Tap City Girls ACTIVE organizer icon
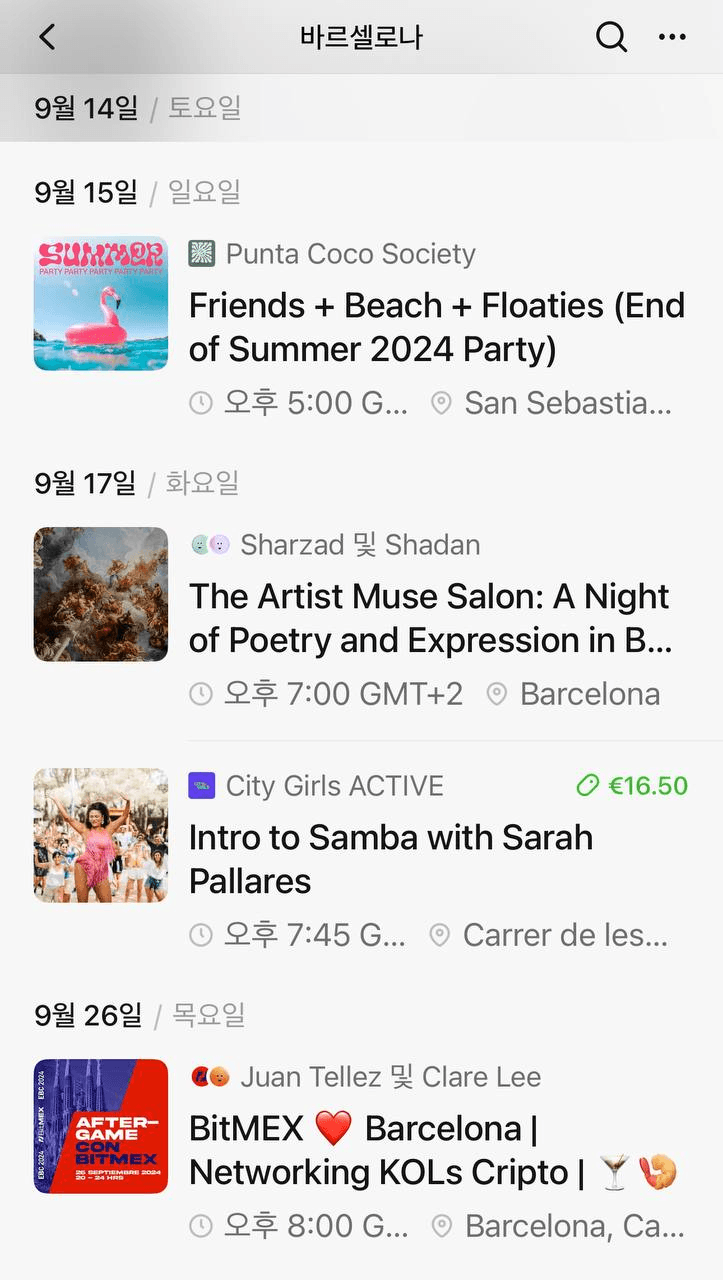Viewport: 723px width, 1280px height. pyautogui.click(x=202, y=786)
